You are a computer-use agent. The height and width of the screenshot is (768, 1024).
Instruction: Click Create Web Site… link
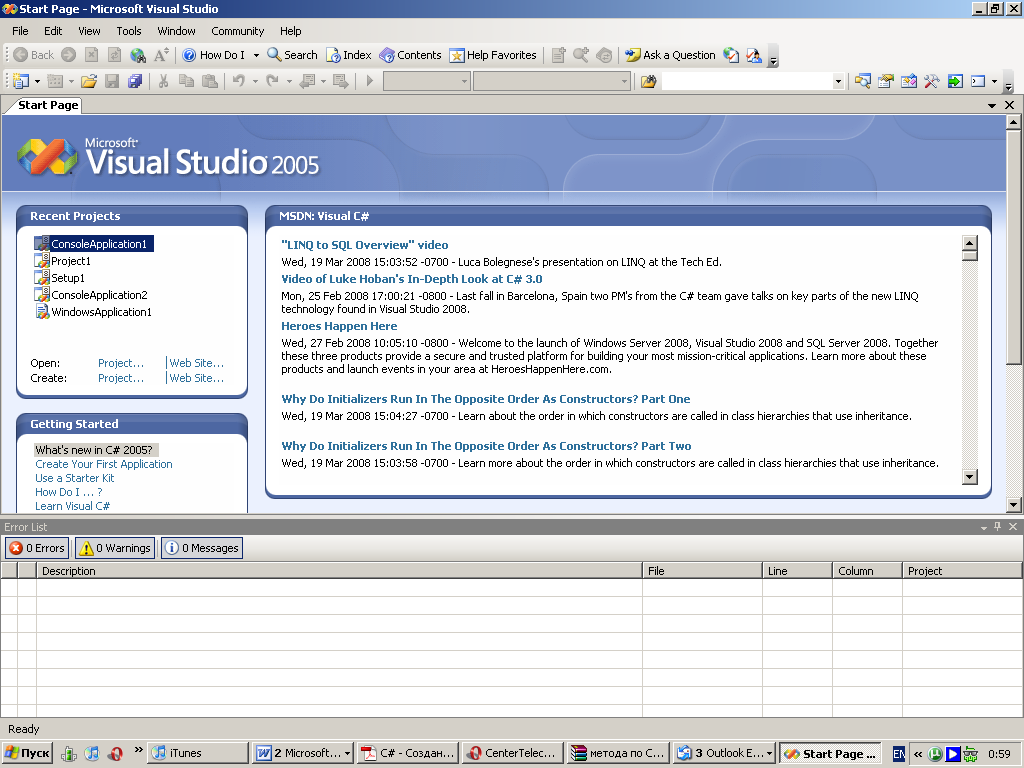point(197,378)
